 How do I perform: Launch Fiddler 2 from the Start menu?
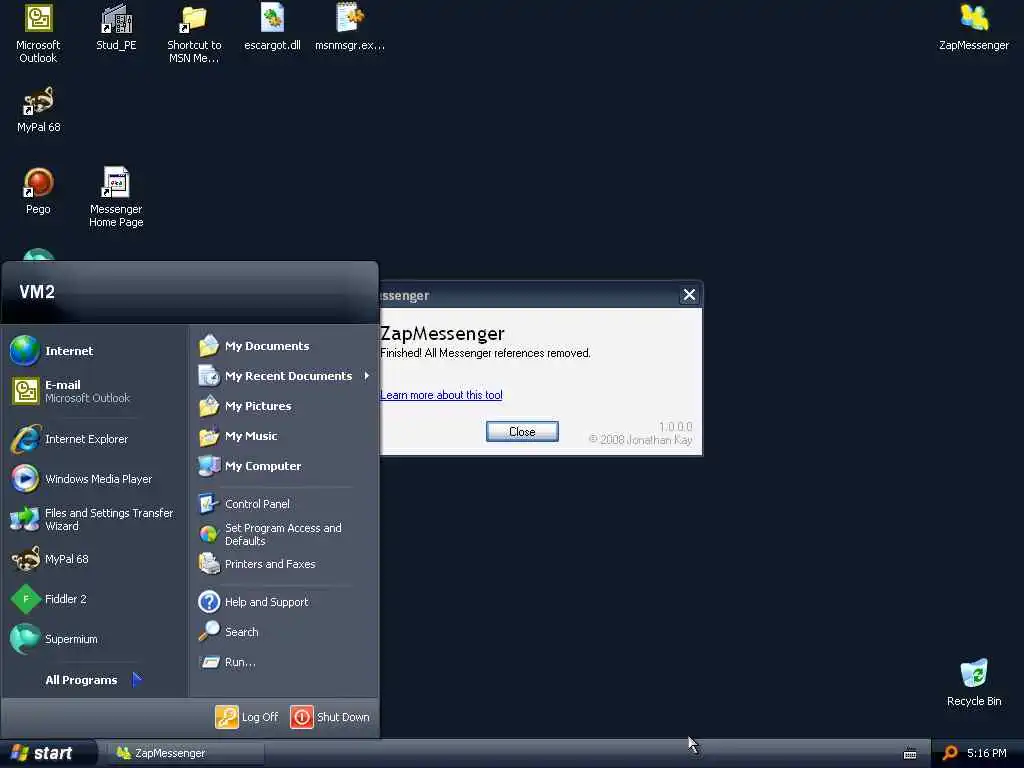click(95, 599)
